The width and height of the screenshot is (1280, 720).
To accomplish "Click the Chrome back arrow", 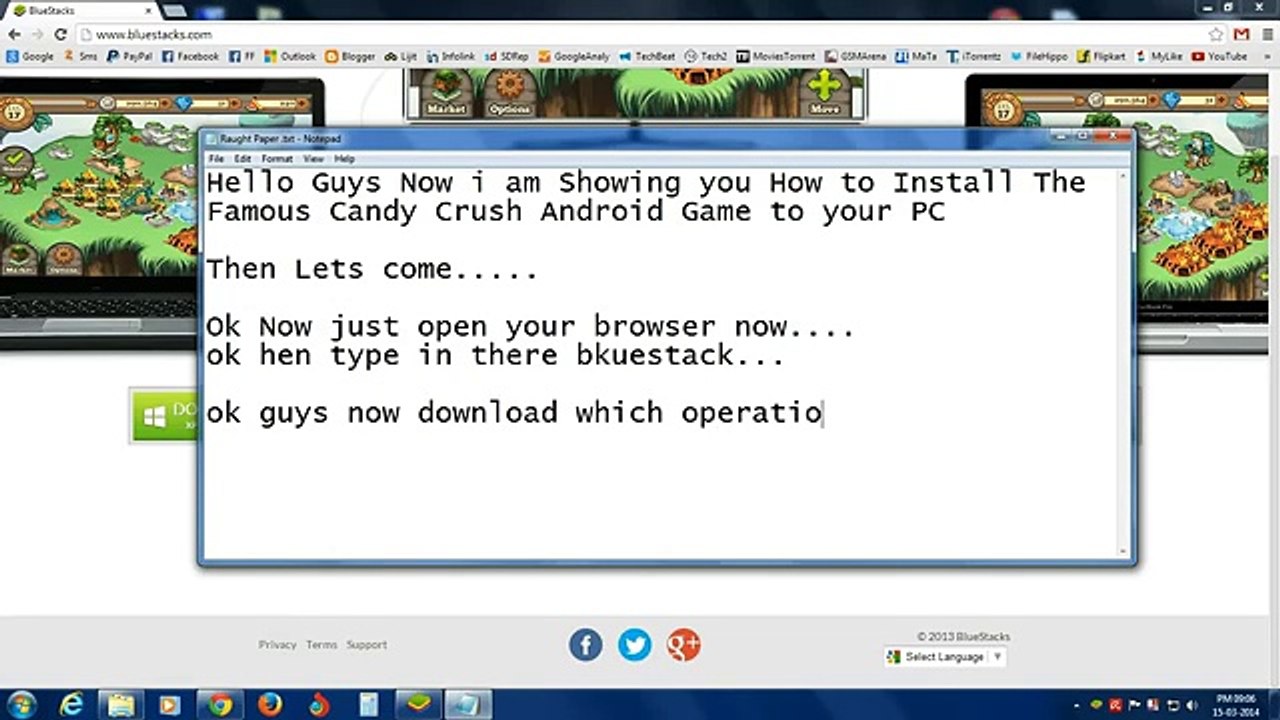I will point(14,34).
